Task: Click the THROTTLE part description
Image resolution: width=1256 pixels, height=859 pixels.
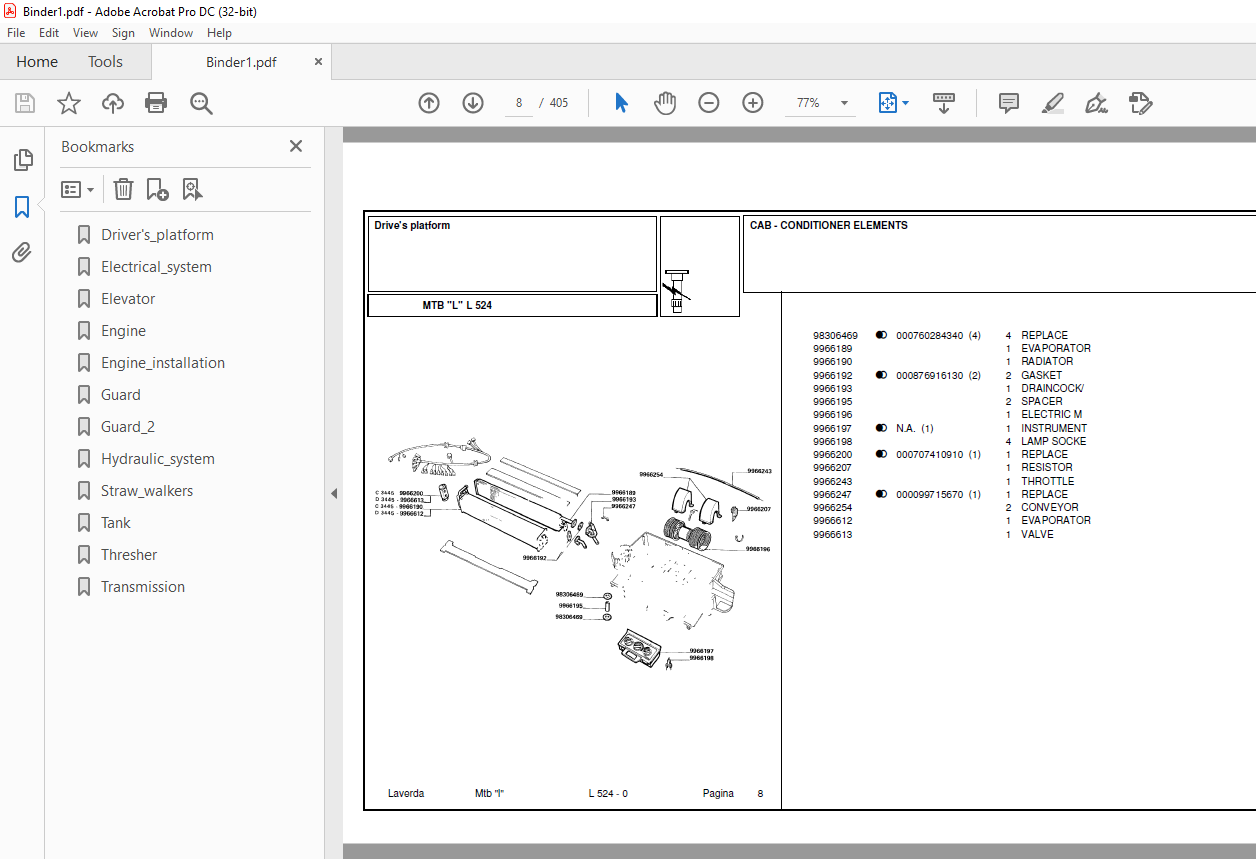Action: [1048, 481]
